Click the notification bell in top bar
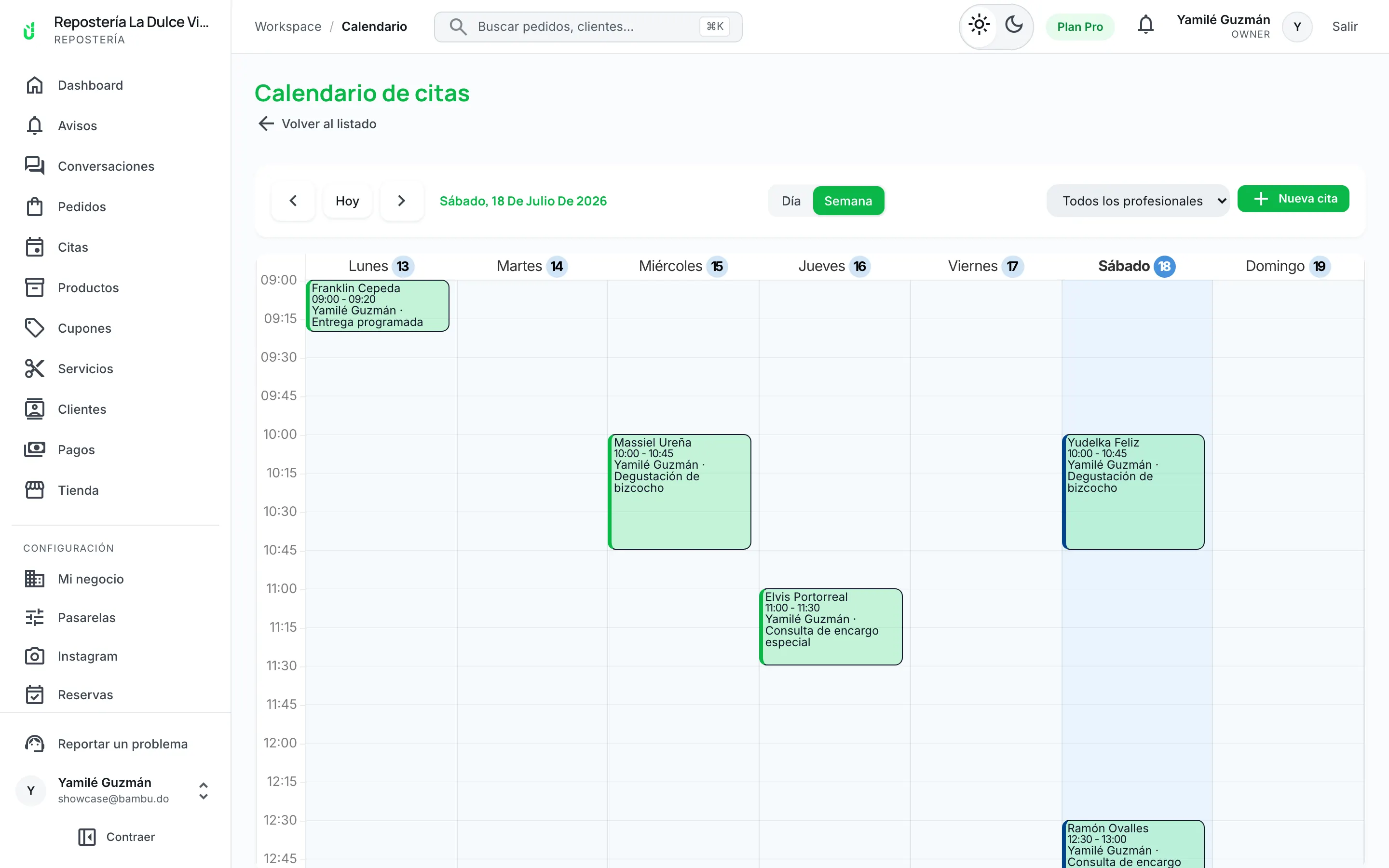Screen dimensions: 1389x868 1145,25
